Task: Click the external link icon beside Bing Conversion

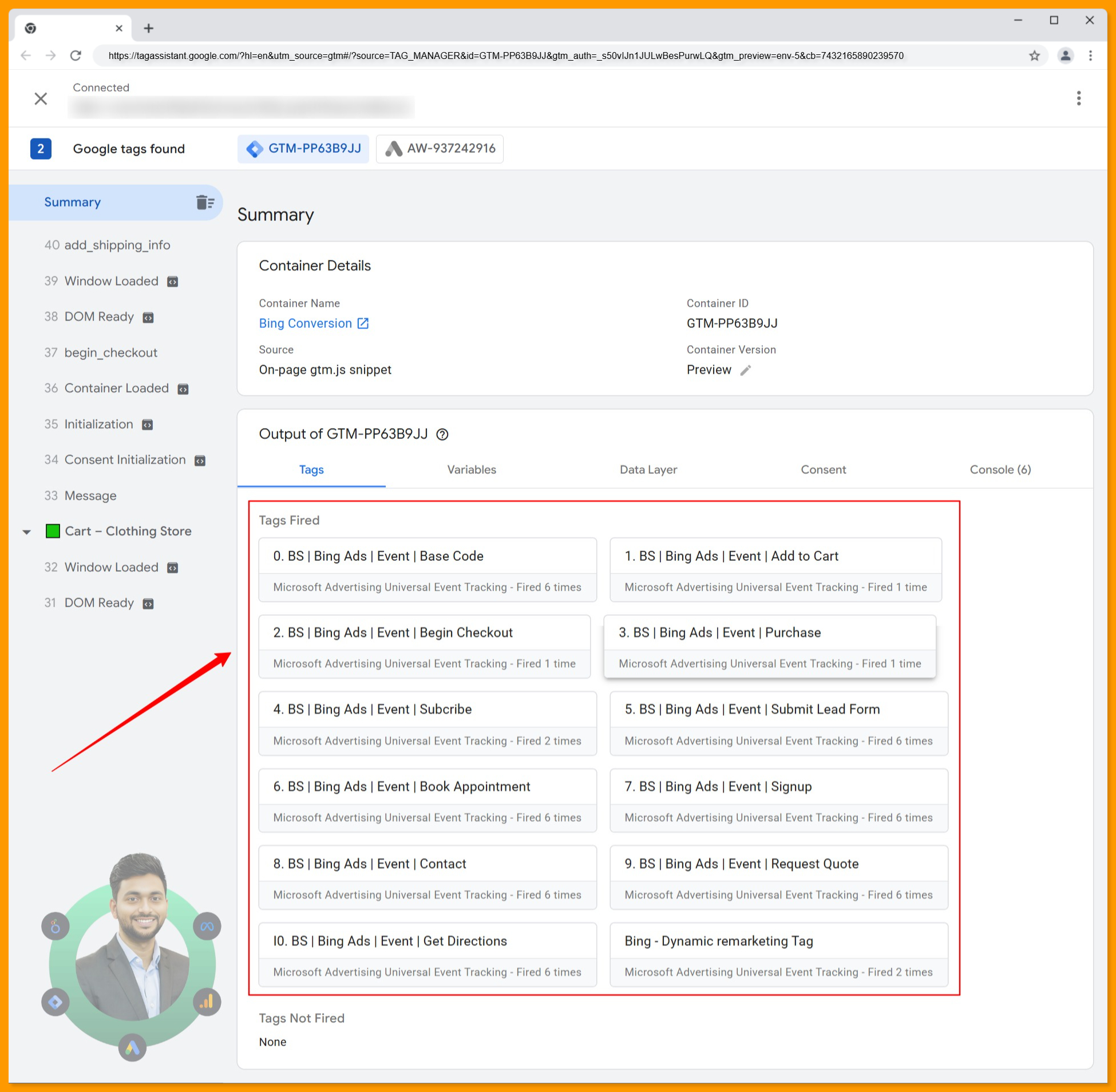Action: 363,323
